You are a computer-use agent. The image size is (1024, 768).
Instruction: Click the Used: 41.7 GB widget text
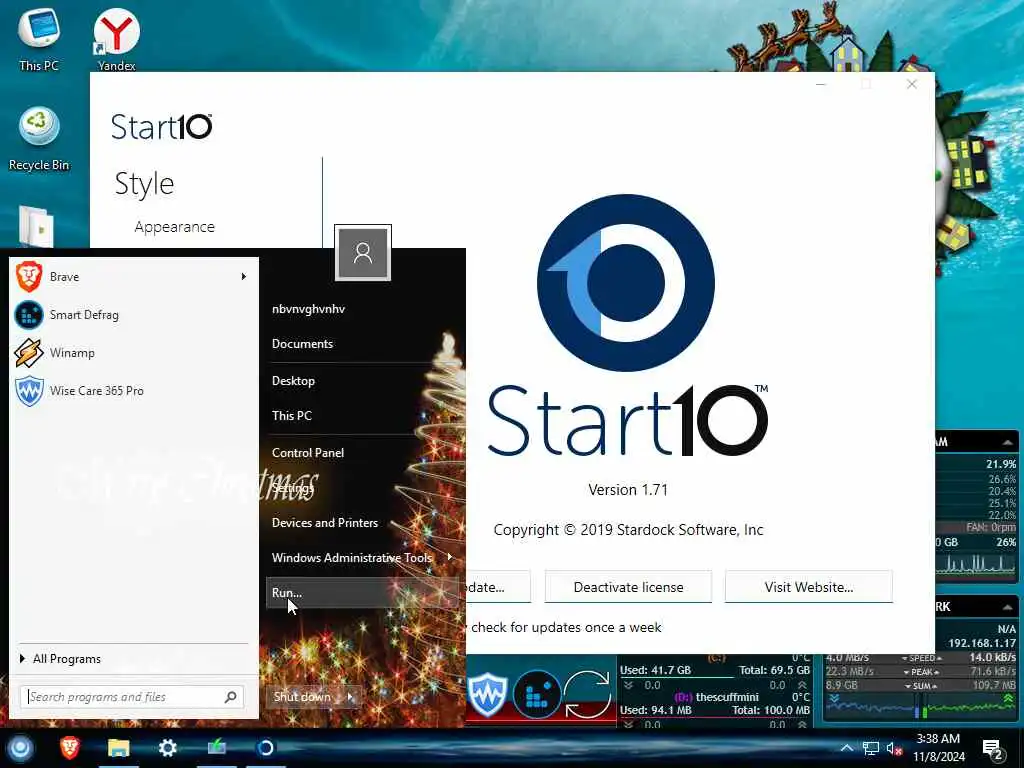(x=655, y=670)
